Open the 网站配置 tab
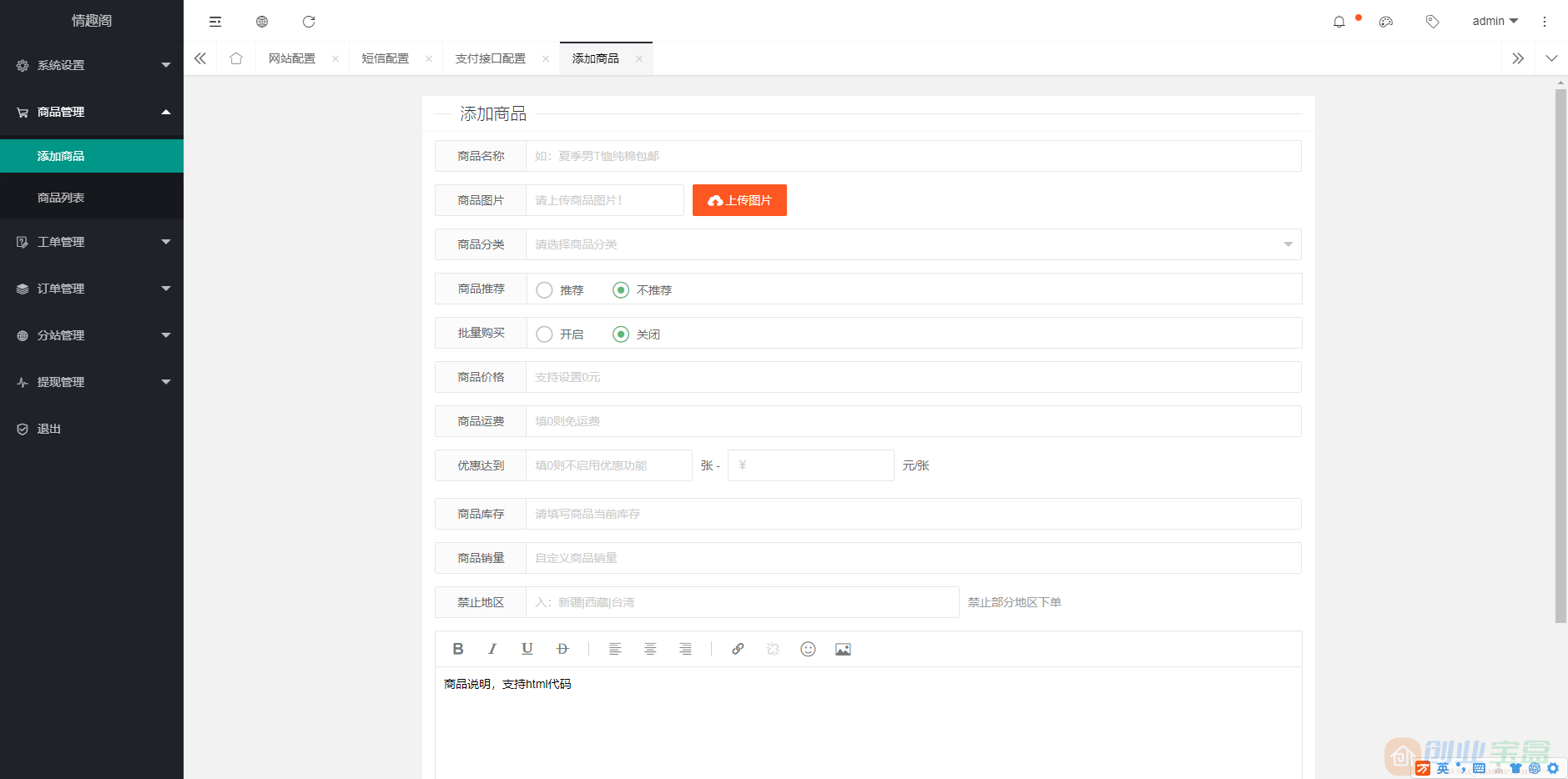This screenshot has width=1568, height=779. pos(292,58)
